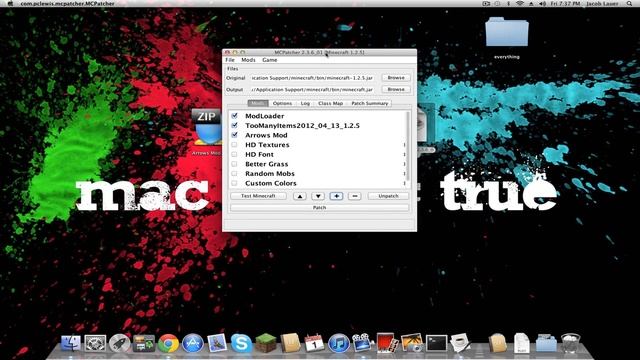Click the Original jar path field
Viewport: 640px width, 360px height.
point(312,78)
